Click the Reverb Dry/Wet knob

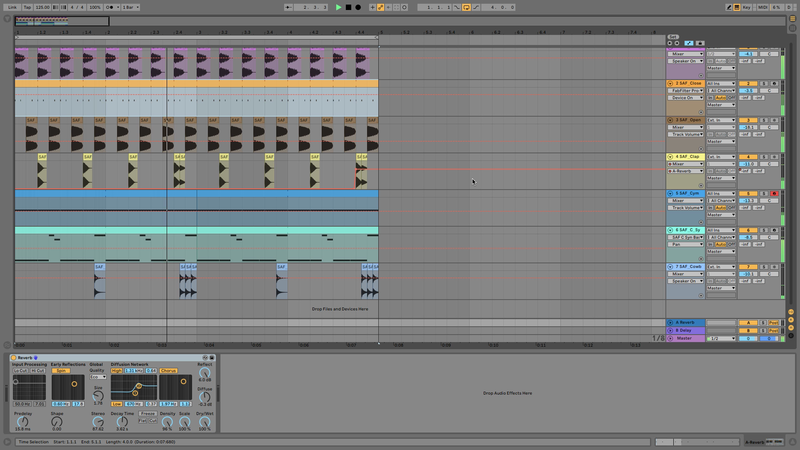[x=204, y=421]
